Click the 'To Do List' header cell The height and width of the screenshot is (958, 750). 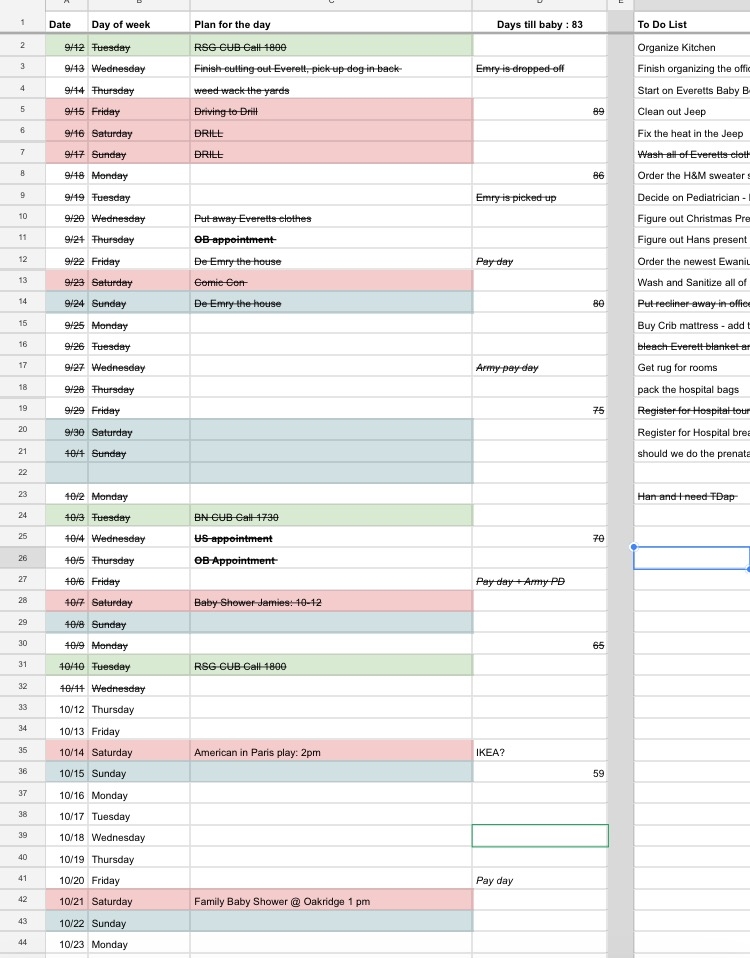(x=692, y=24)
